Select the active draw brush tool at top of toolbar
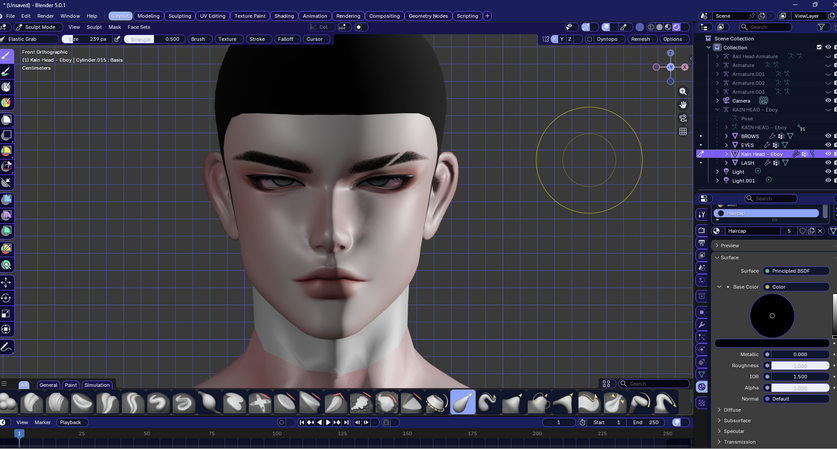This screenshot has height=449, width=837. click(x=6, y=56)
